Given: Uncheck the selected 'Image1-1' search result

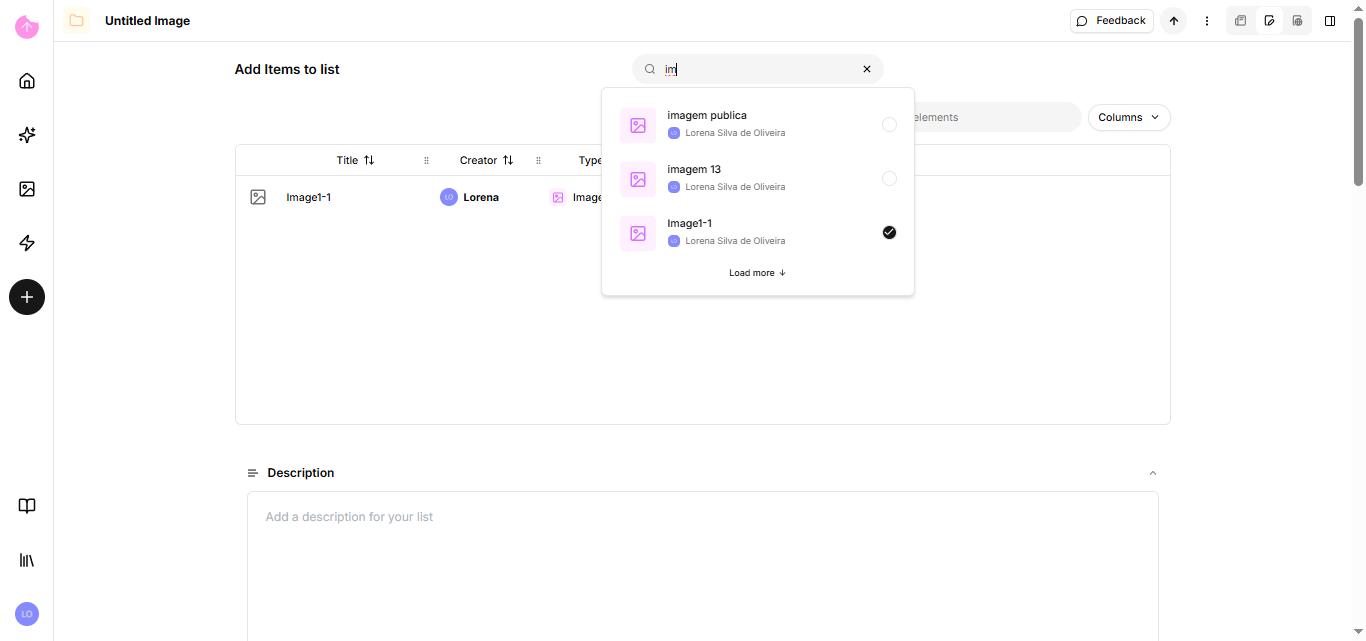Looking at the screenshot, I should click(x=889, y=233).
